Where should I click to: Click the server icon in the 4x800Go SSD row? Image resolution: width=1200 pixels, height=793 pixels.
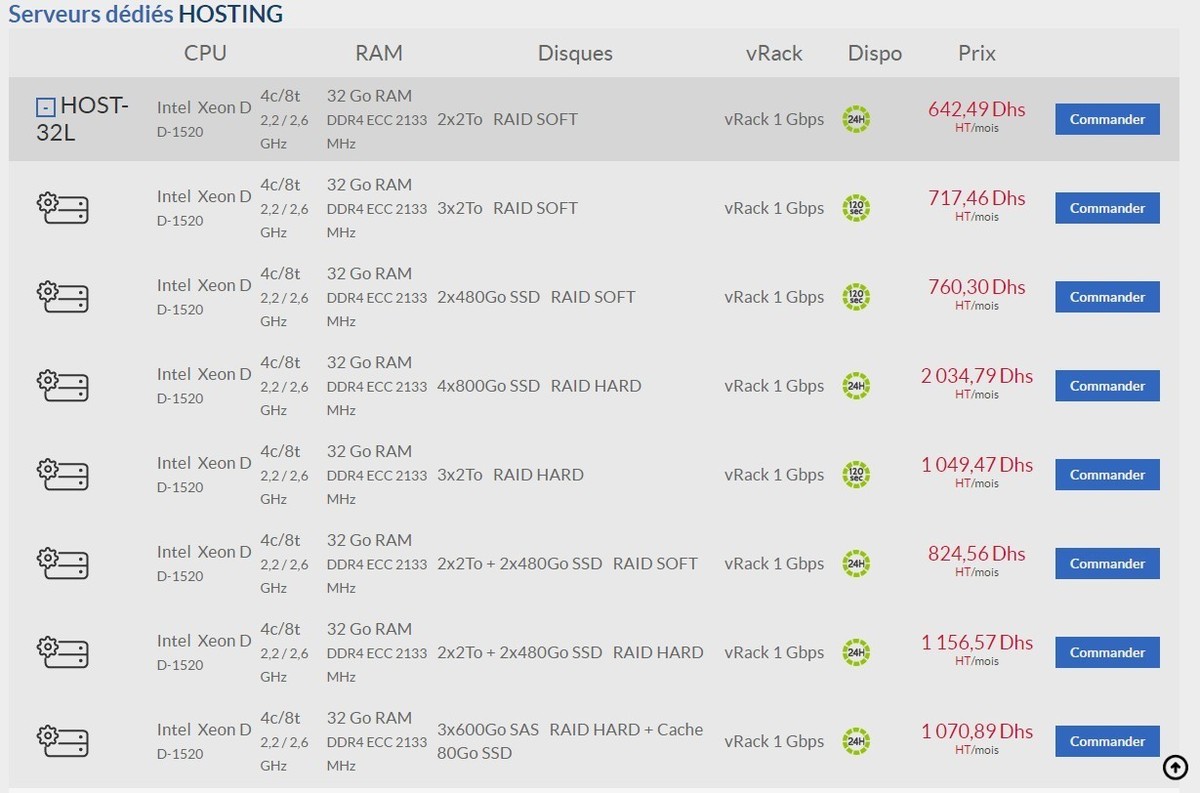[x=63, y=386]
